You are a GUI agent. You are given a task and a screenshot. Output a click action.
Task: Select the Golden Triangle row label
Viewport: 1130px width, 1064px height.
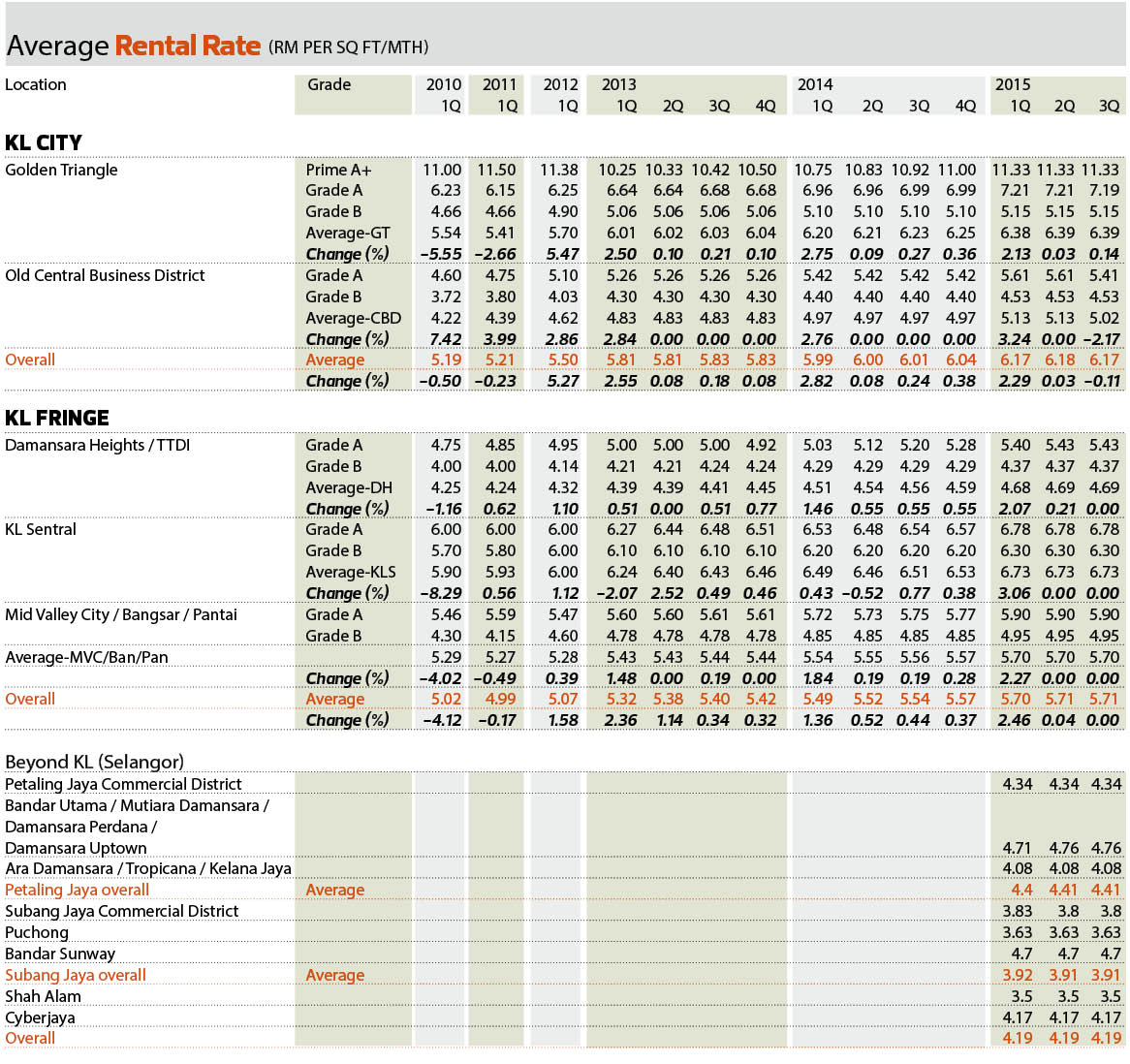61,170
